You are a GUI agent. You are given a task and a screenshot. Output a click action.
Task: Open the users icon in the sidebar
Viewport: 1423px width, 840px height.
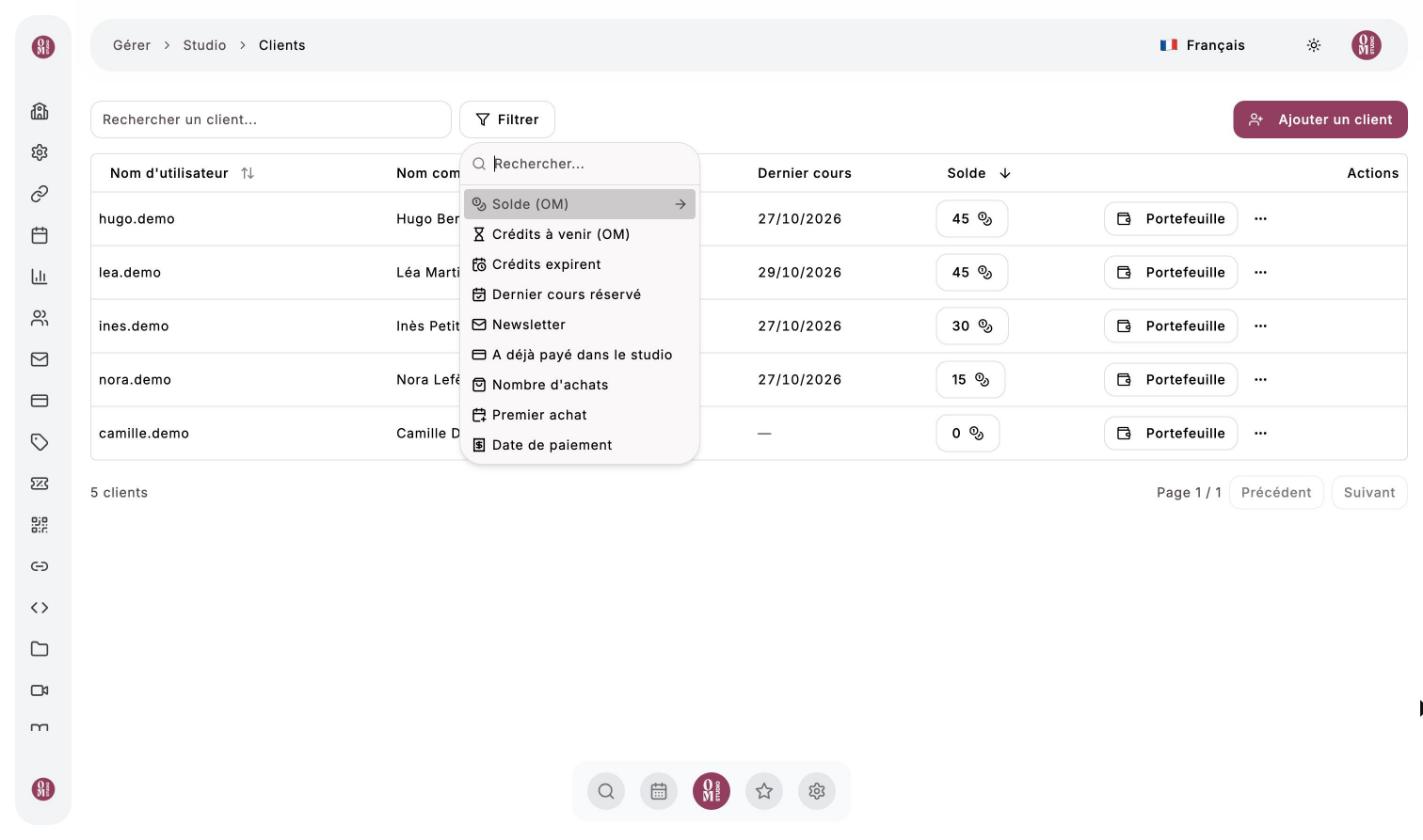coord(40,318)
